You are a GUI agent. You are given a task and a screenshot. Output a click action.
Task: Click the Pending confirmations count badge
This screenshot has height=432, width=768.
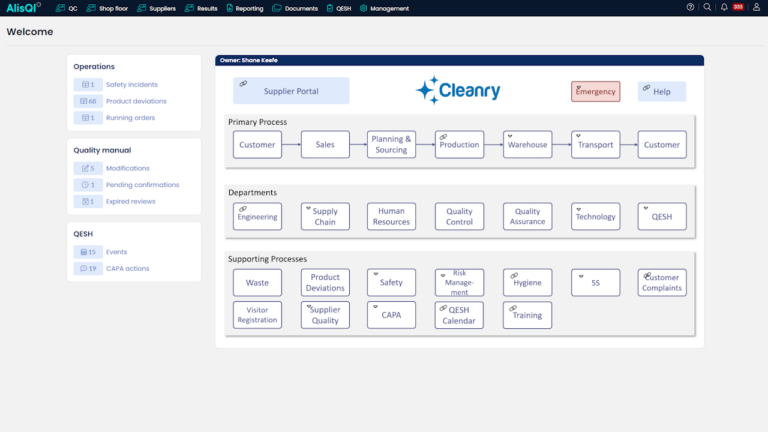[x=88, y=185]
